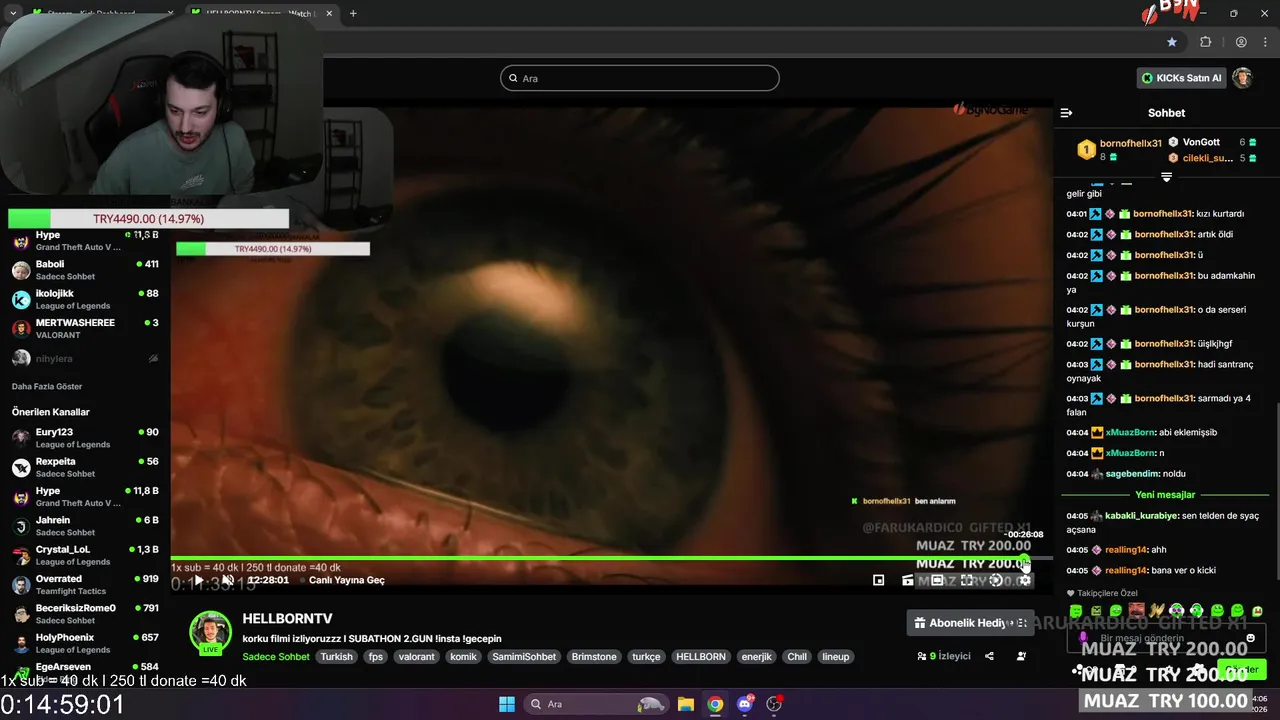
Task: Share the stream via share icon
Action: click(x=989, y=656)
